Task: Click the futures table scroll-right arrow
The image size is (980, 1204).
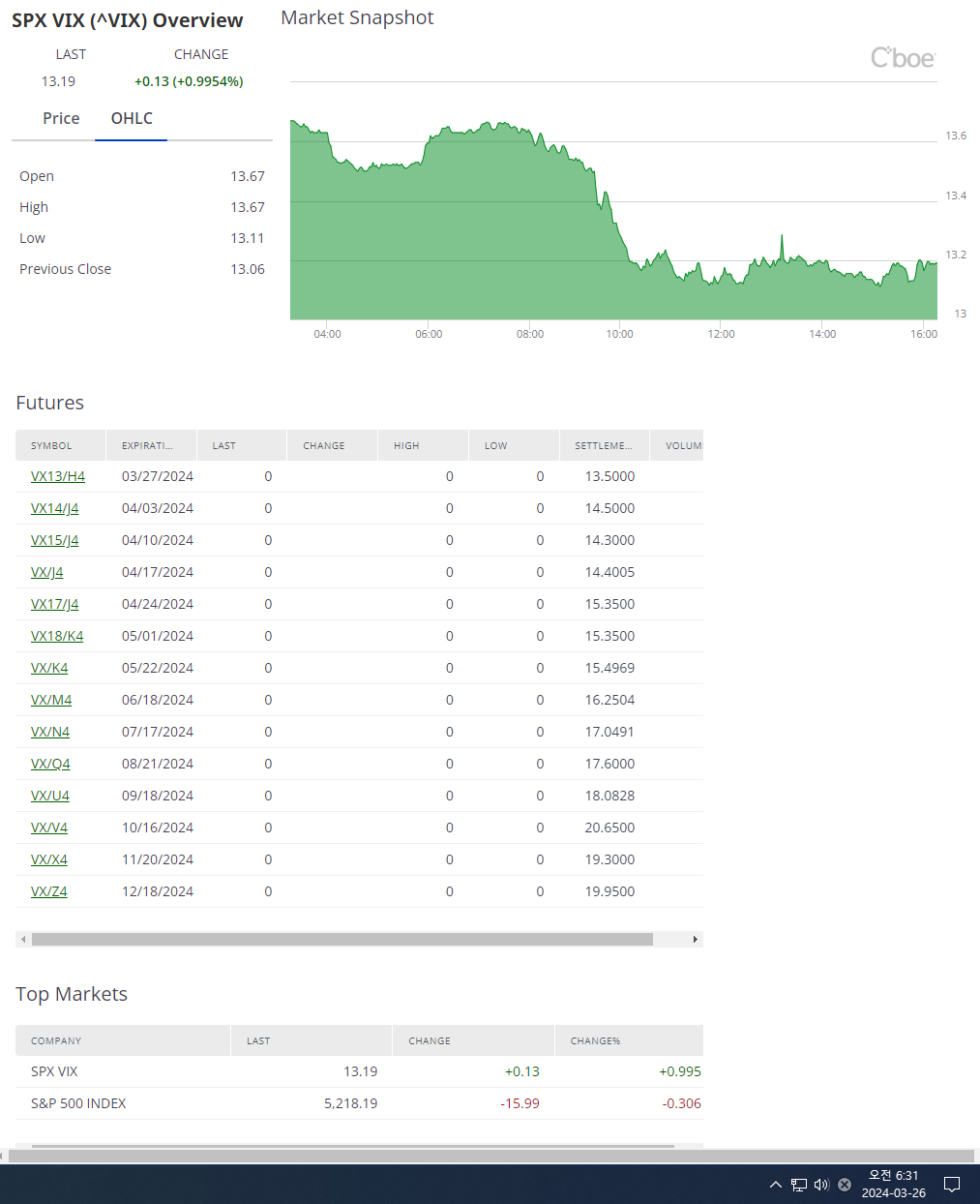Action: click(x=696, y=939)
